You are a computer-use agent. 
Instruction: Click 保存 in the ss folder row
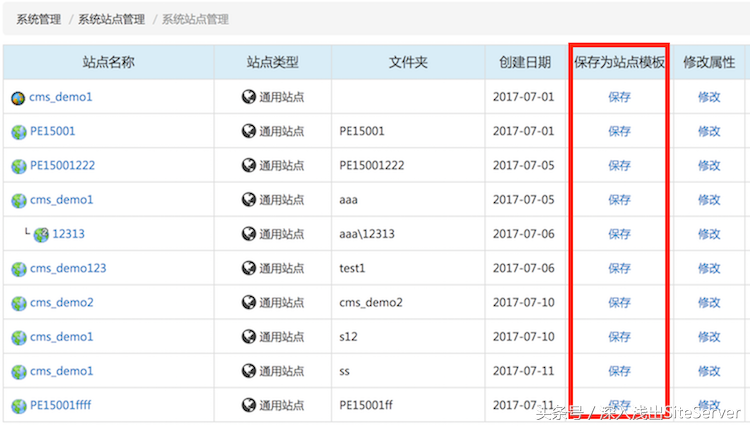click(619, 371)
